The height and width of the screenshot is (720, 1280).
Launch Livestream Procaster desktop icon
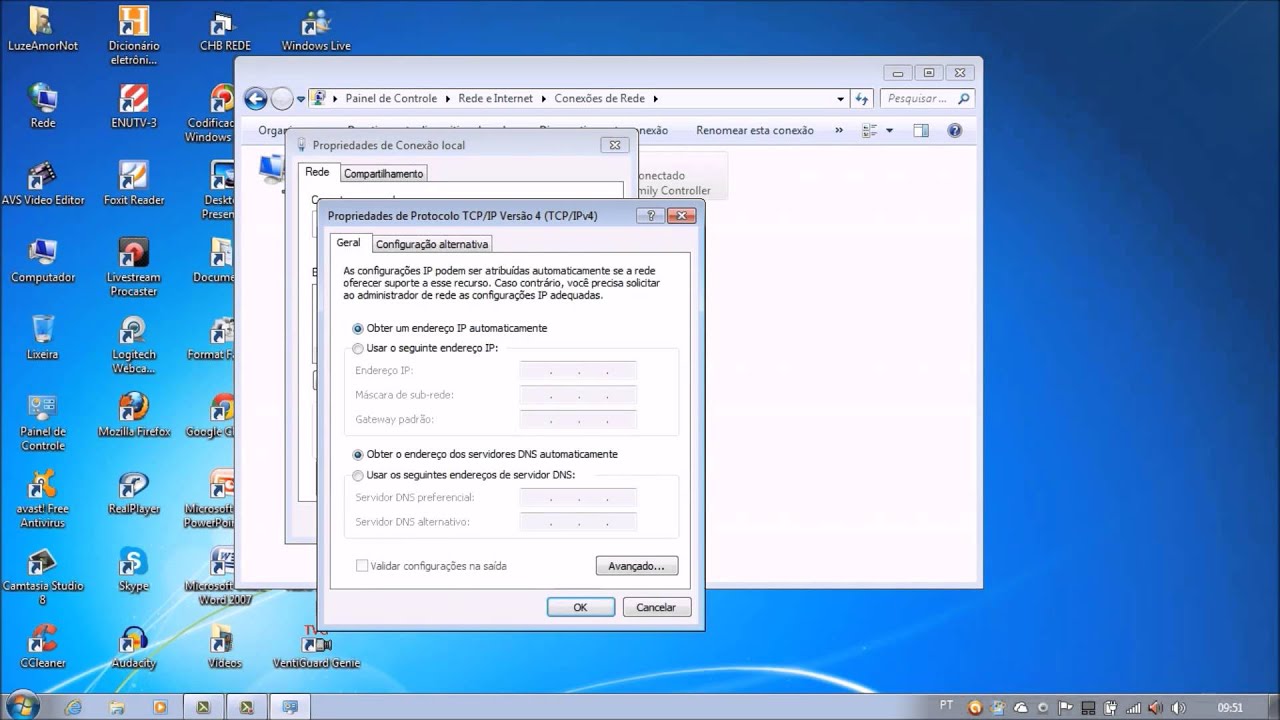click(133, 267)
